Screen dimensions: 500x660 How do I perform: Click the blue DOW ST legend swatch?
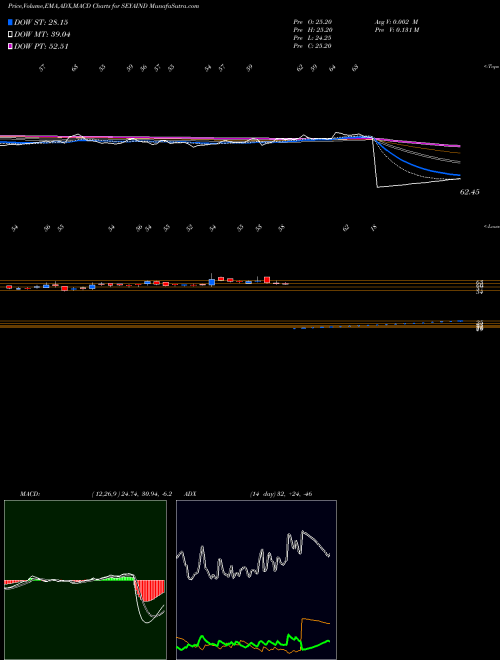point(10,22)
